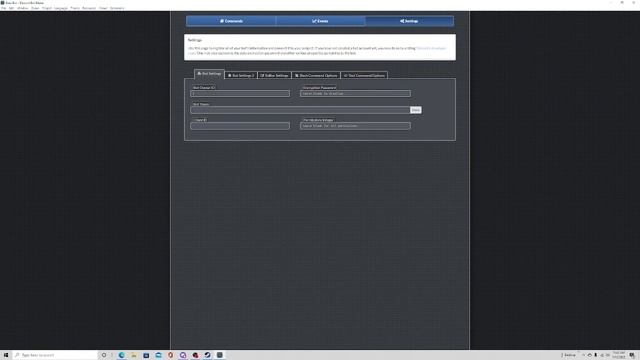The height and width of the screenshot is (360, 640).
Task: Open Steam from the taskbar
Action: tap(207, 355)
